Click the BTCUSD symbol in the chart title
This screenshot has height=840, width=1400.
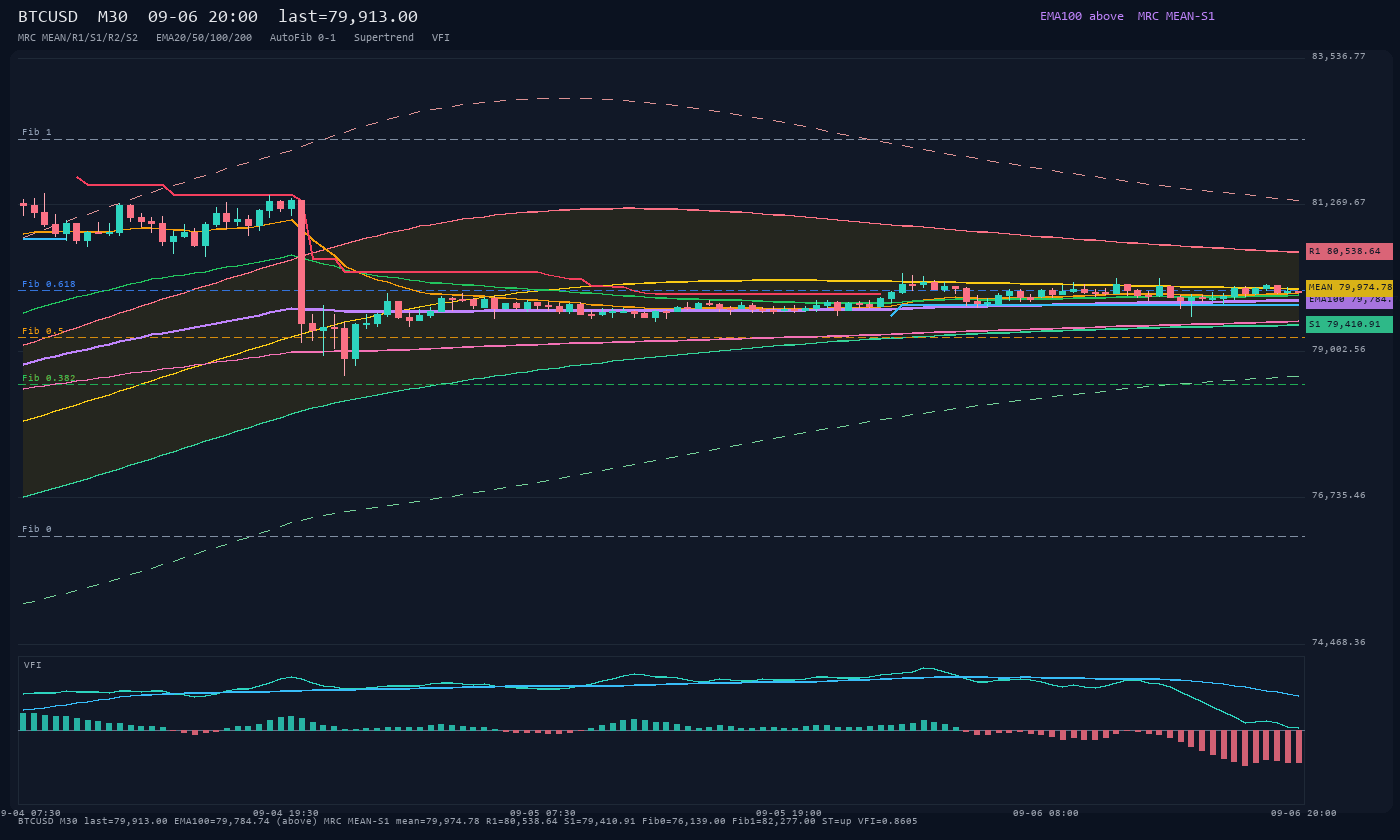tap(48, 17)
